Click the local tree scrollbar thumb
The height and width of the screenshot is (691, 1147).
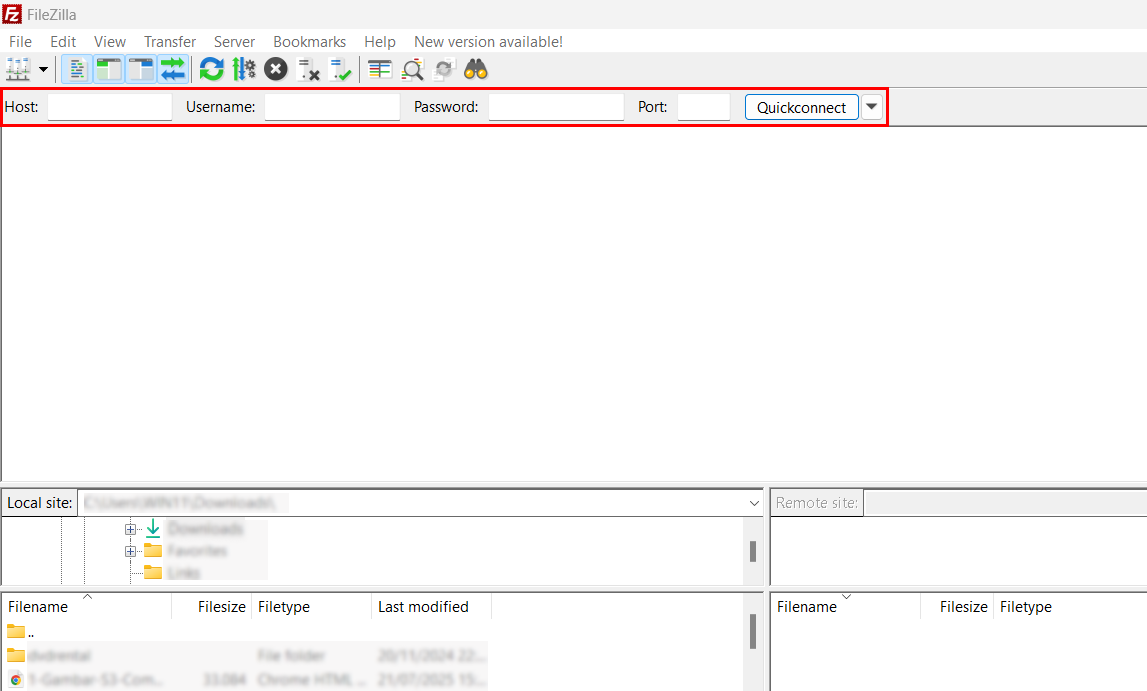(753, 551)
